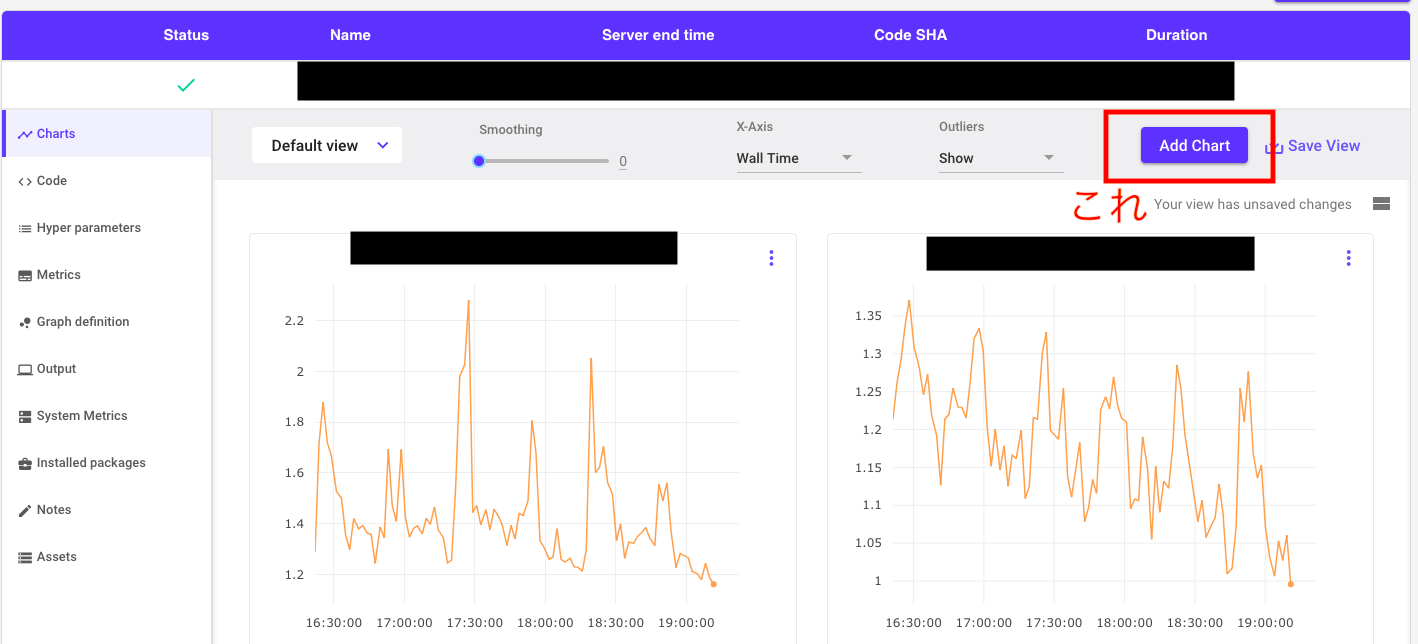This screenshot has height=644, width=1418.
Task: Open the Assets tab
Action: (x=56, y=557)
